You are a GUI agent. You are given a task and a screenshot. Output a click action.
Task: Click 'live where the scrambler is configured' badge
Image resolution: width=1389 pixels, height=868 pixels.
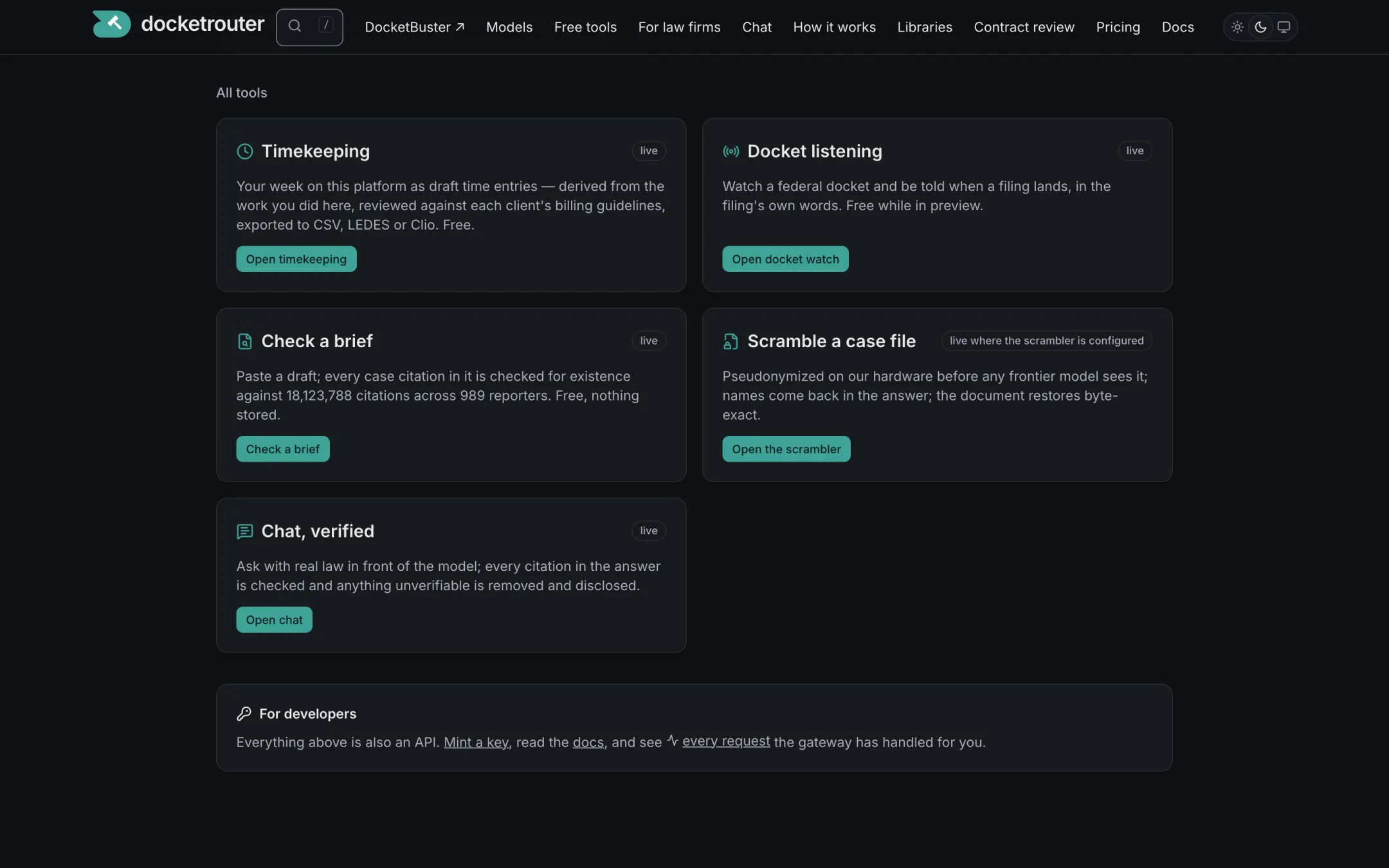pos(1046,341)
